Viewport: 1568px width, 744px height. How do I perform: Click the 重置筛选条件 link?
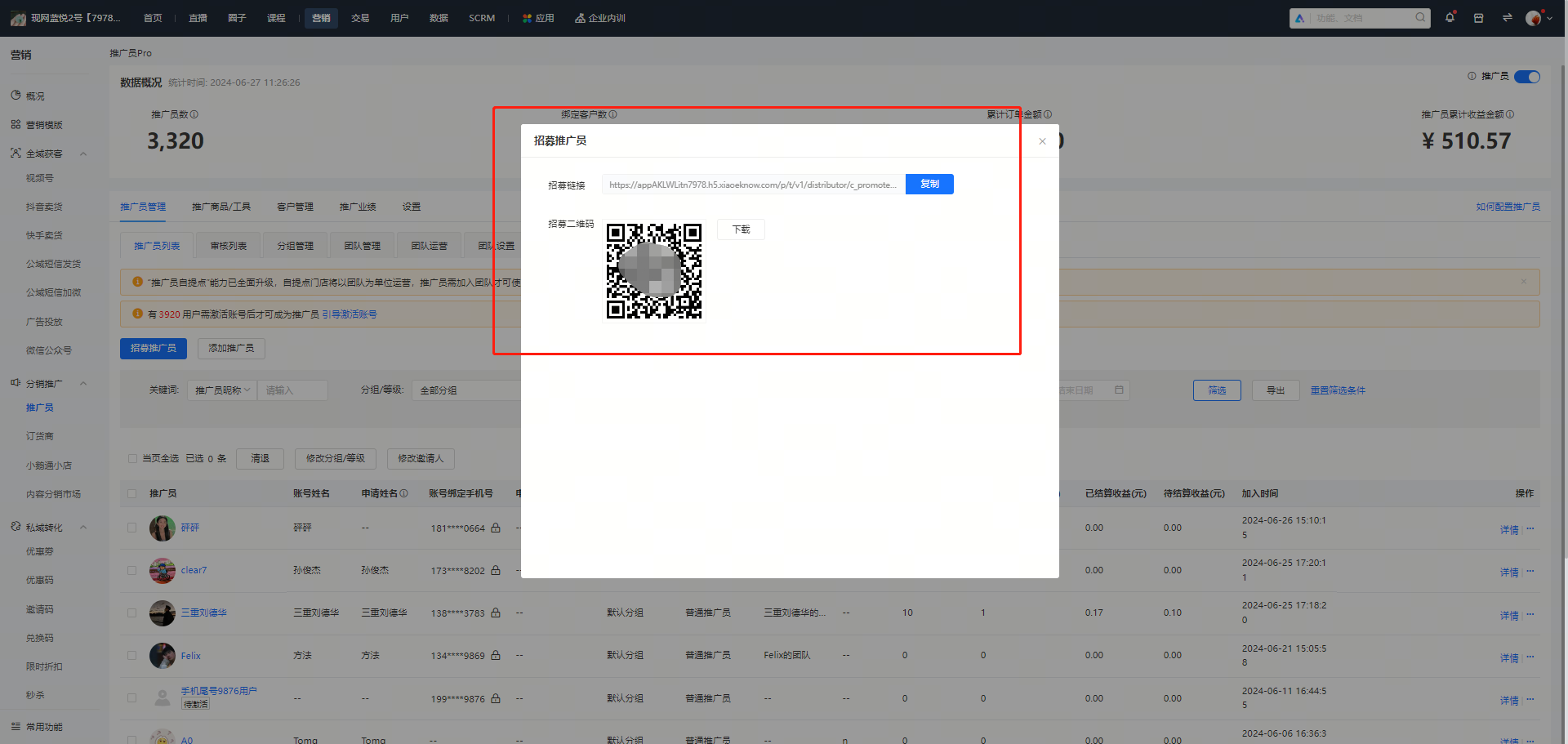click(1338, 390)
